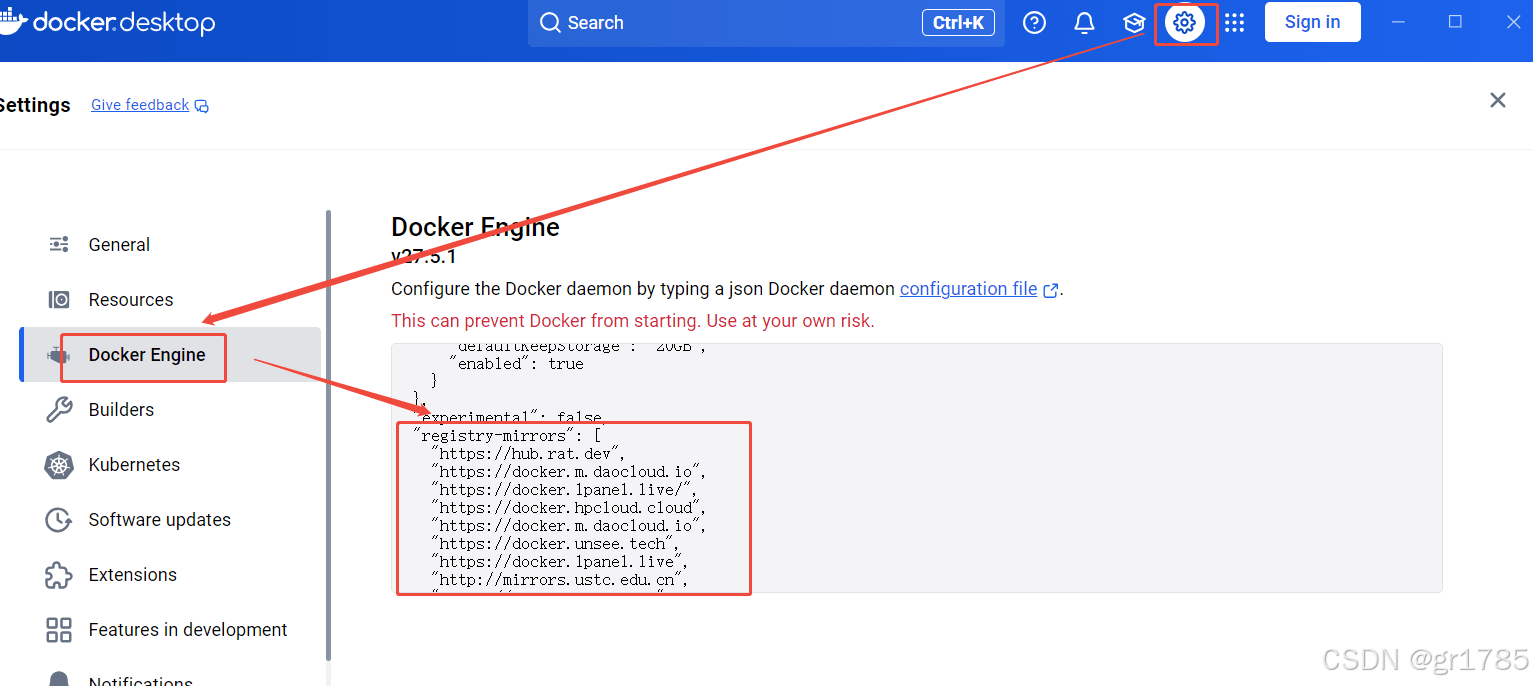Open the notifications bell icon
The width and height of the screenshot is (1533, 686).
[x=1084, y=23]
